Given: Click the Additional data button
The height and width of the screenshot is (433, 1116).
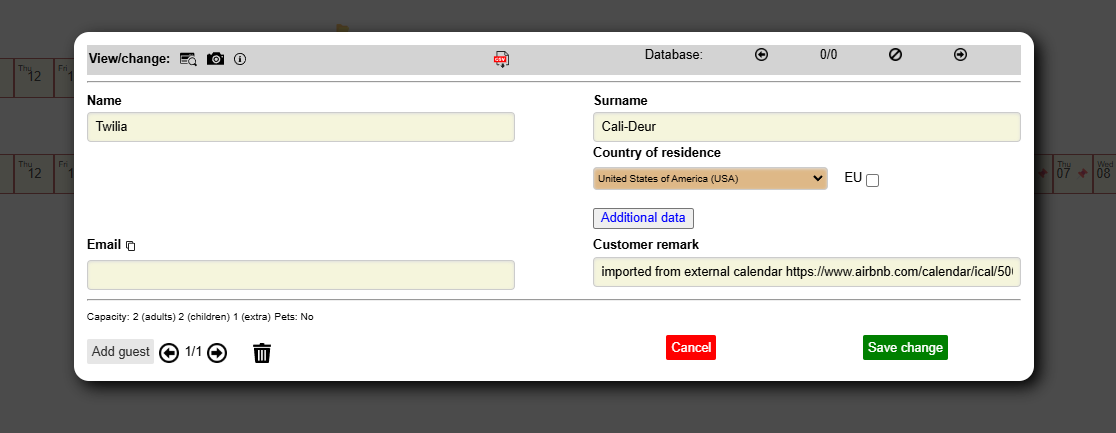Looking at the screenshot, I should pos(643,218).
